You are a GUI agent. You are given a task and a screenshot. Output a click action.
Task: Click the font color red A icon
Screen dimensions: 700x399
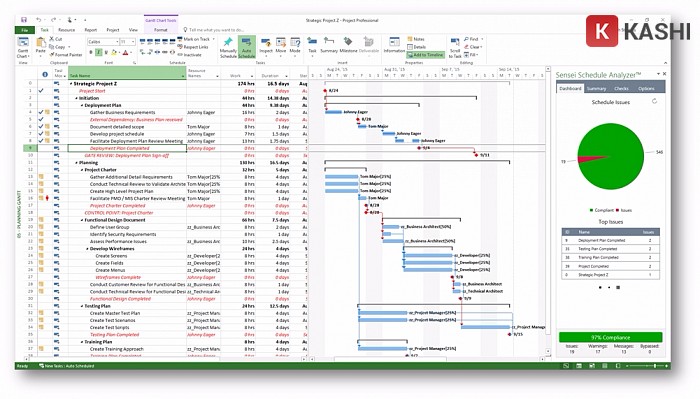click(125, 53)
